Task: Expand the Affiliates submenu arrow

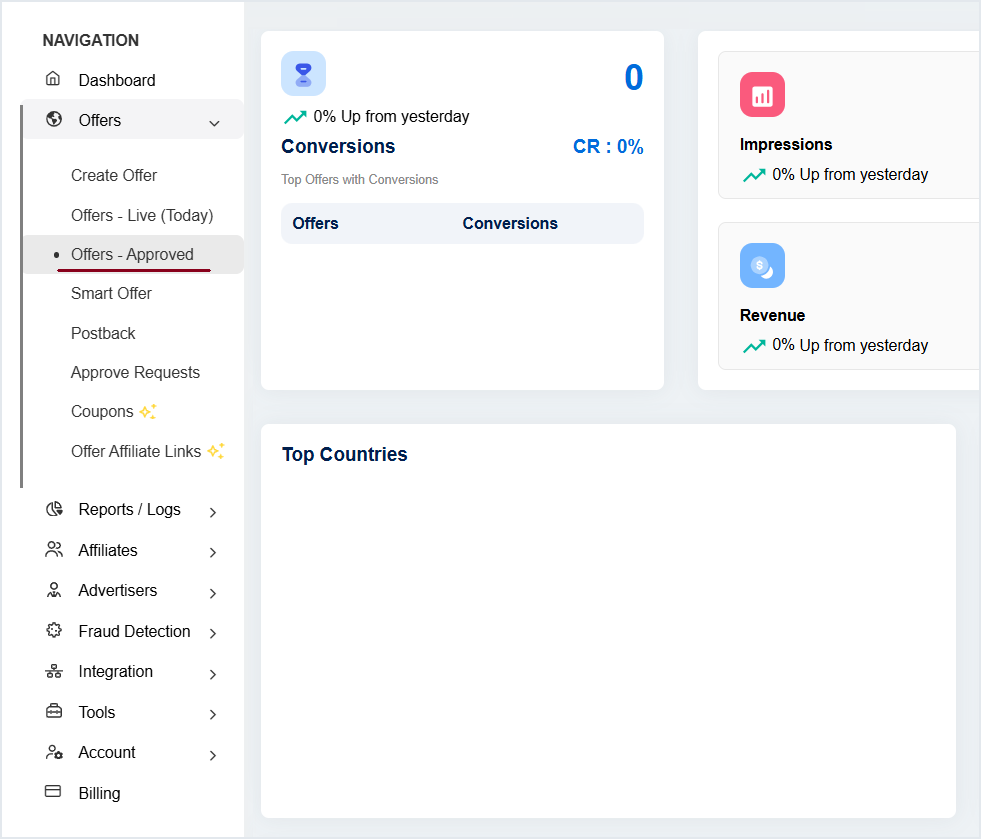Action: (x=213, y=552)
